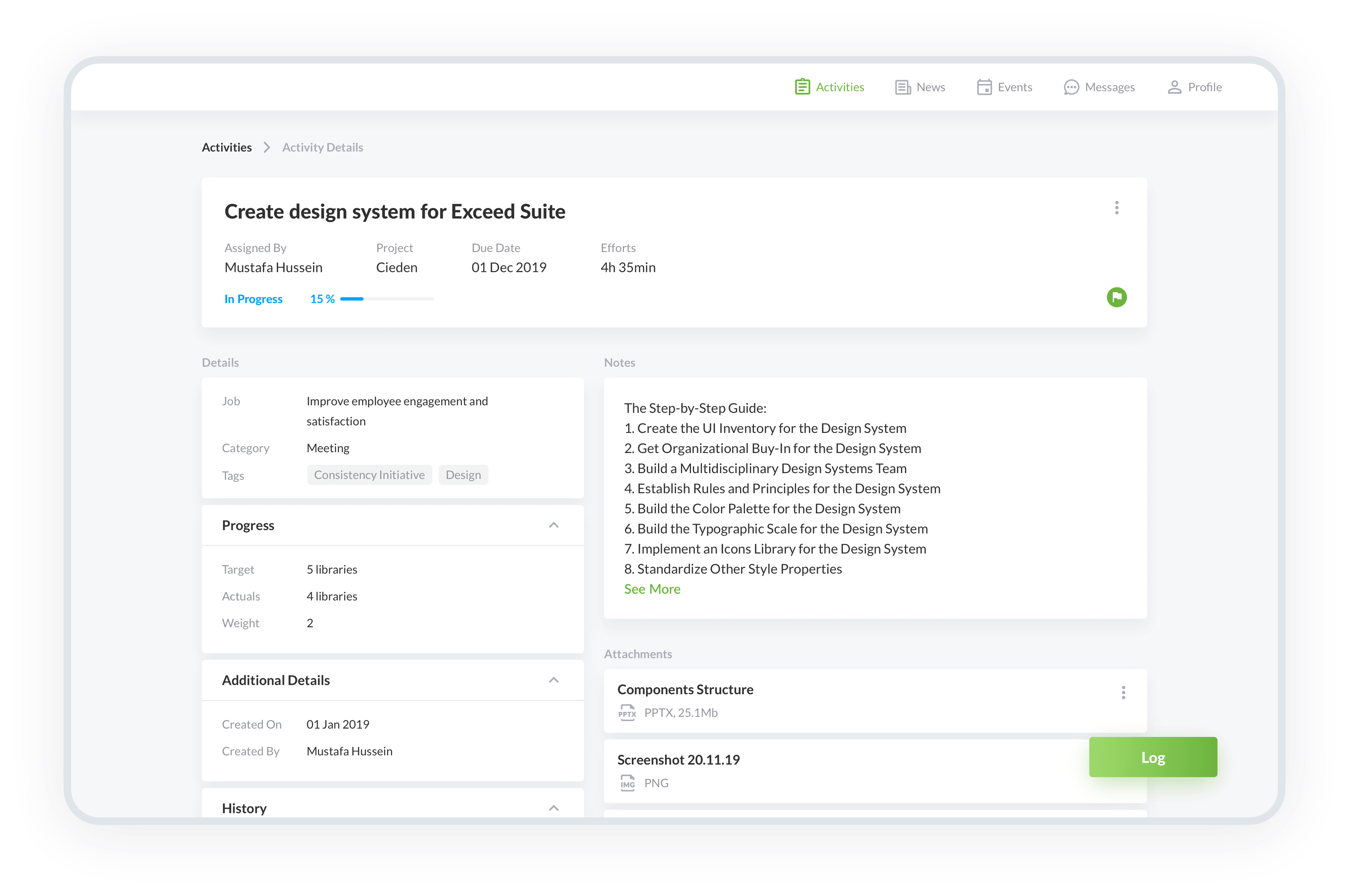The height and width of the screenshot is (896, 1349).
Task: Click the efforts value 4h 35min
Action: (627, 267)
